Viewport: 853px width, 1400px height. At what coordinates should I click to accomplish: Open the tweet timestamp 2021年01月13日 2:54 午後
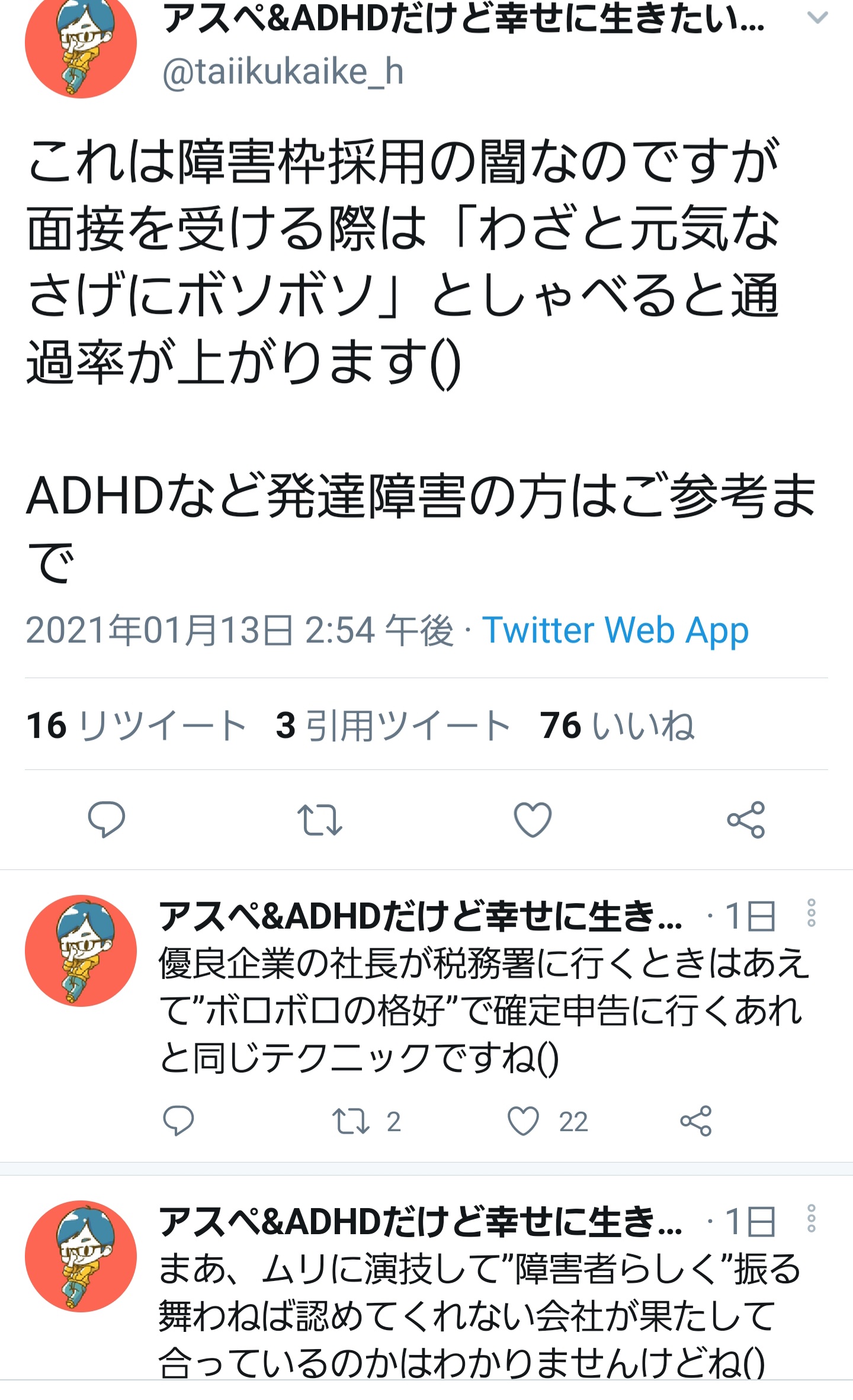click(x=240, y=630)
